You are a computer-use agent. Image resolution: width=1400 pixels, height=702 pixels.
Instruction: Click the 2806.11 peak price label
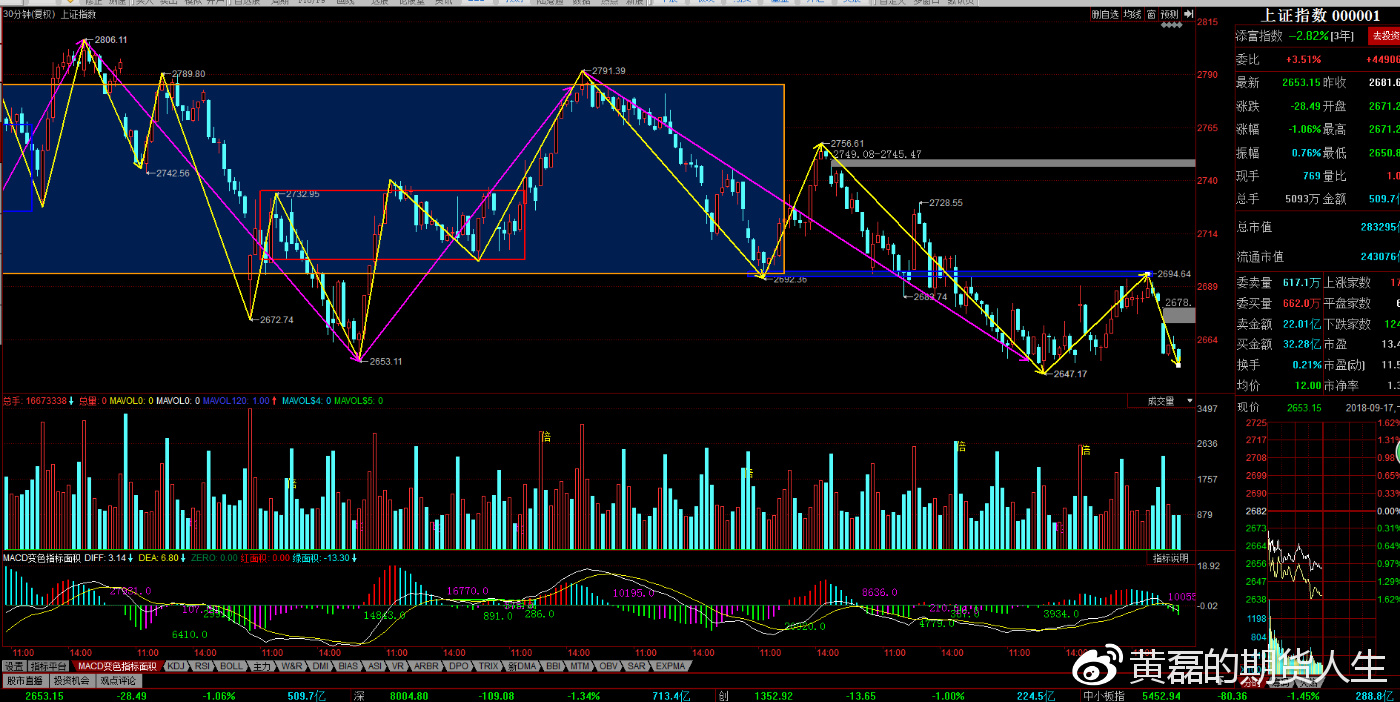(x=110, y=39)
